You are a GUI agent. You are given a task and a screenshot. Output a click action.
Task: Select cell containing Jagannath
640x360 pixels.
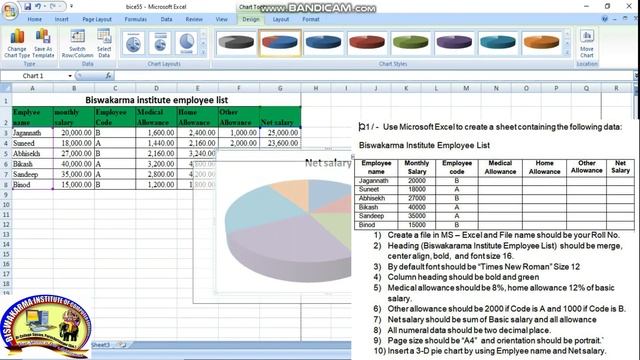pyautogui.click(x=32, y=133)
